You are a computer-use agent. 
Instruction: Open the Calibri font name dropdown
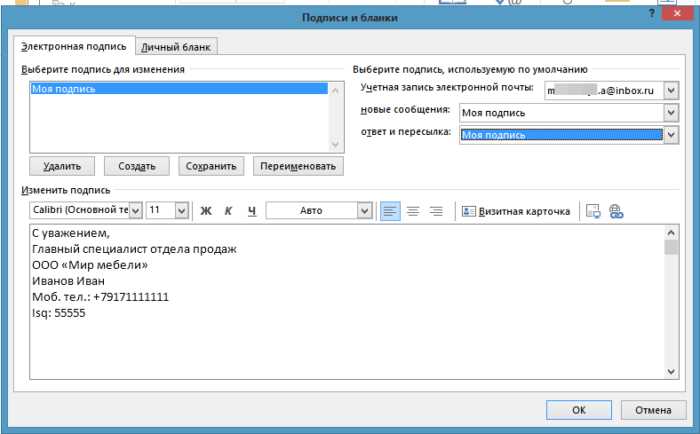136,210
